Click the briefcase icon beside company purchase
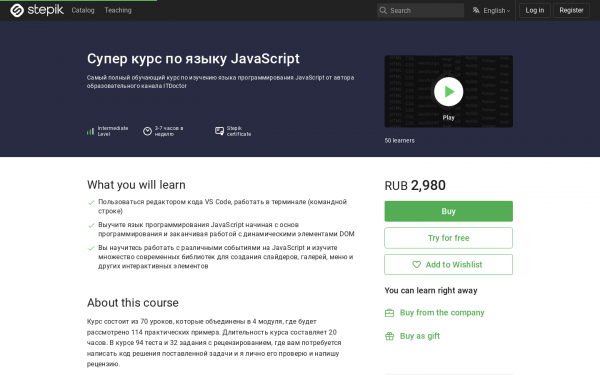Screen dimensions: 600x375 (389, 313)
